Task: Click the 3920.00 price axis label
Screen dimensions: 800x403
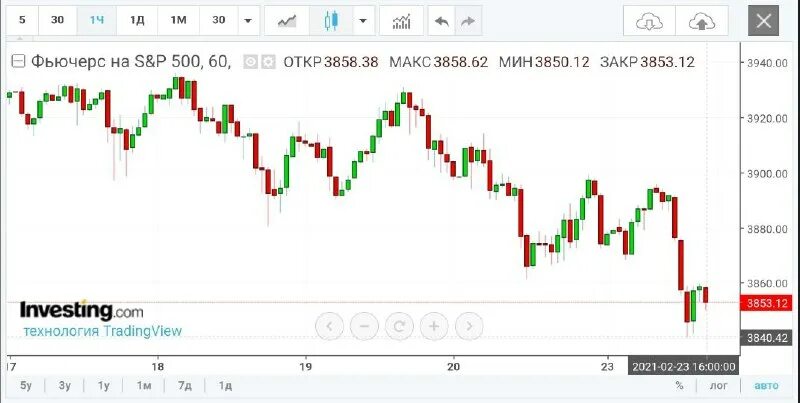Action: (x=767, y=118)
